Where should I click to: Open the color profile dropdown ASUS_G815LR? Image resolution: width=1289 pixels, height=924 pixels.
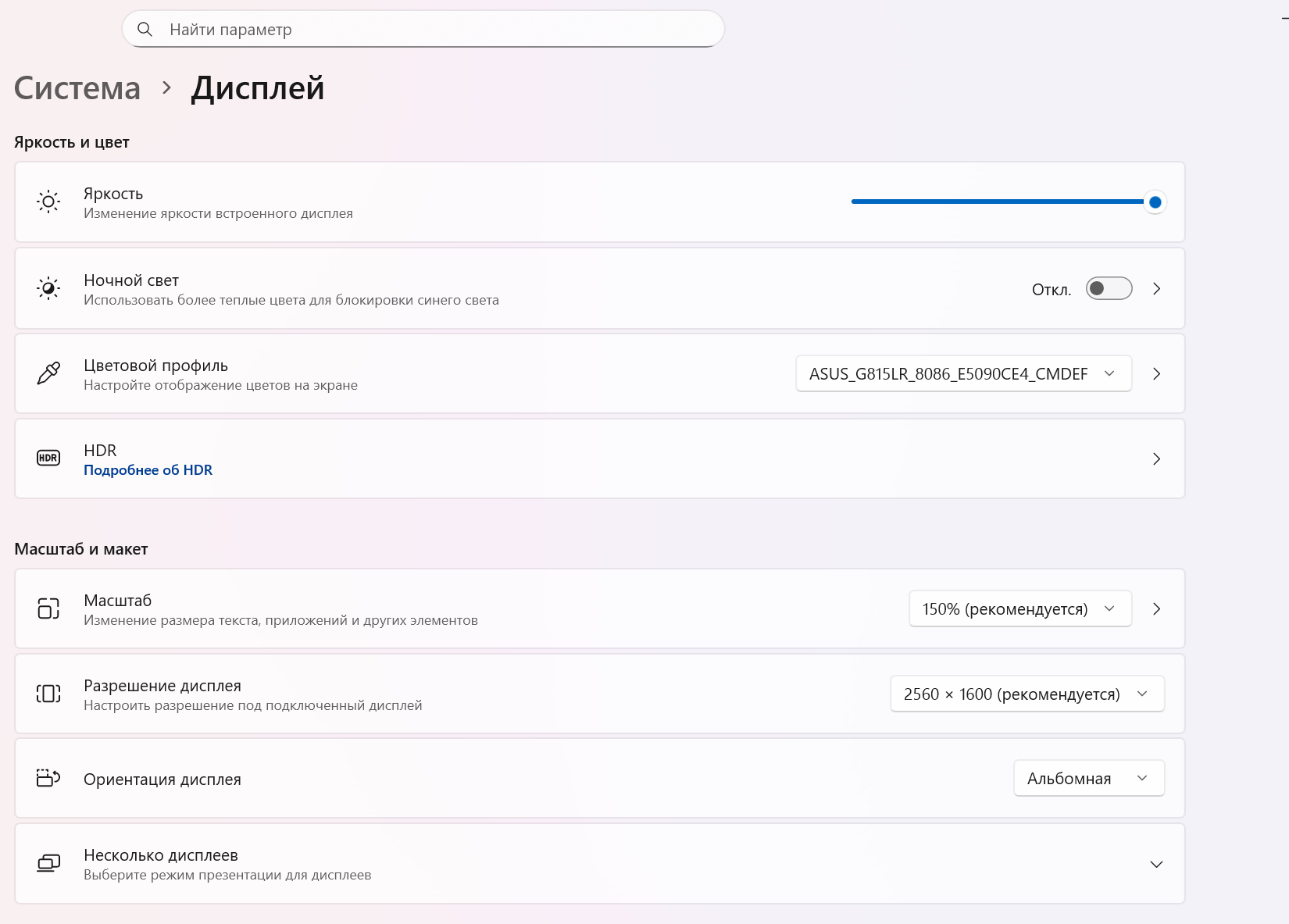(963, 373)
